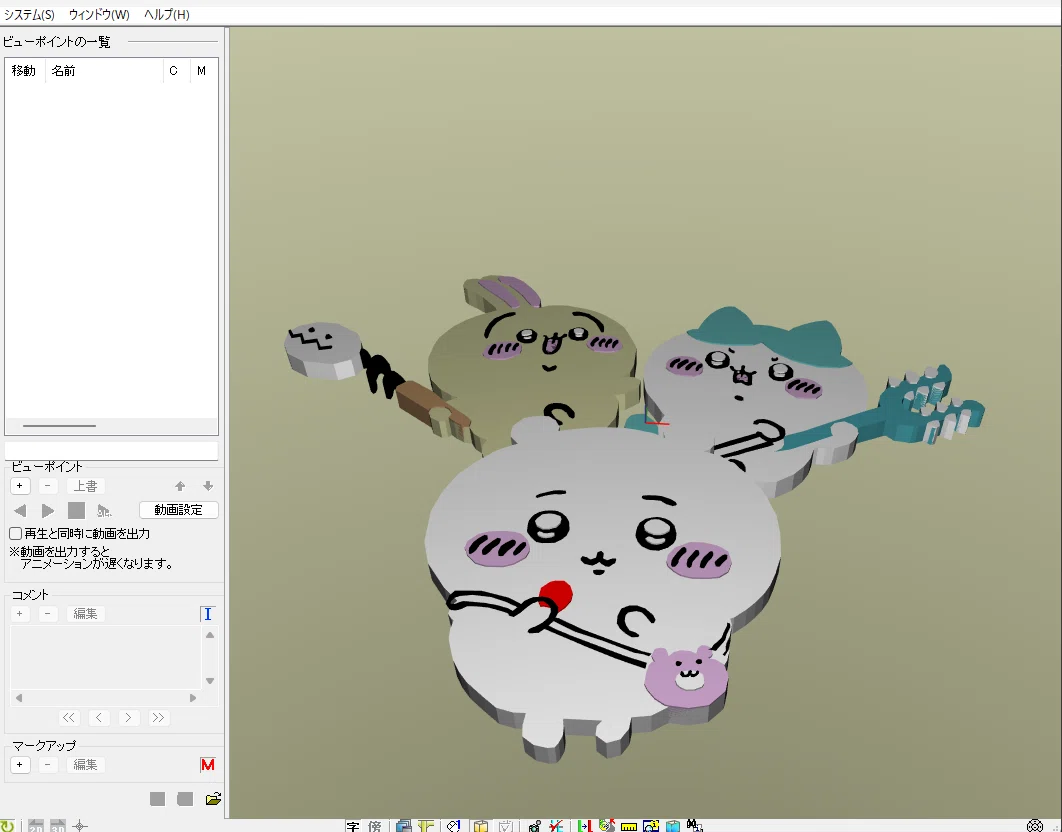Jump to last comment with >> button
1062x832 pixels.
pyautogui.click(x=158, y=717)
